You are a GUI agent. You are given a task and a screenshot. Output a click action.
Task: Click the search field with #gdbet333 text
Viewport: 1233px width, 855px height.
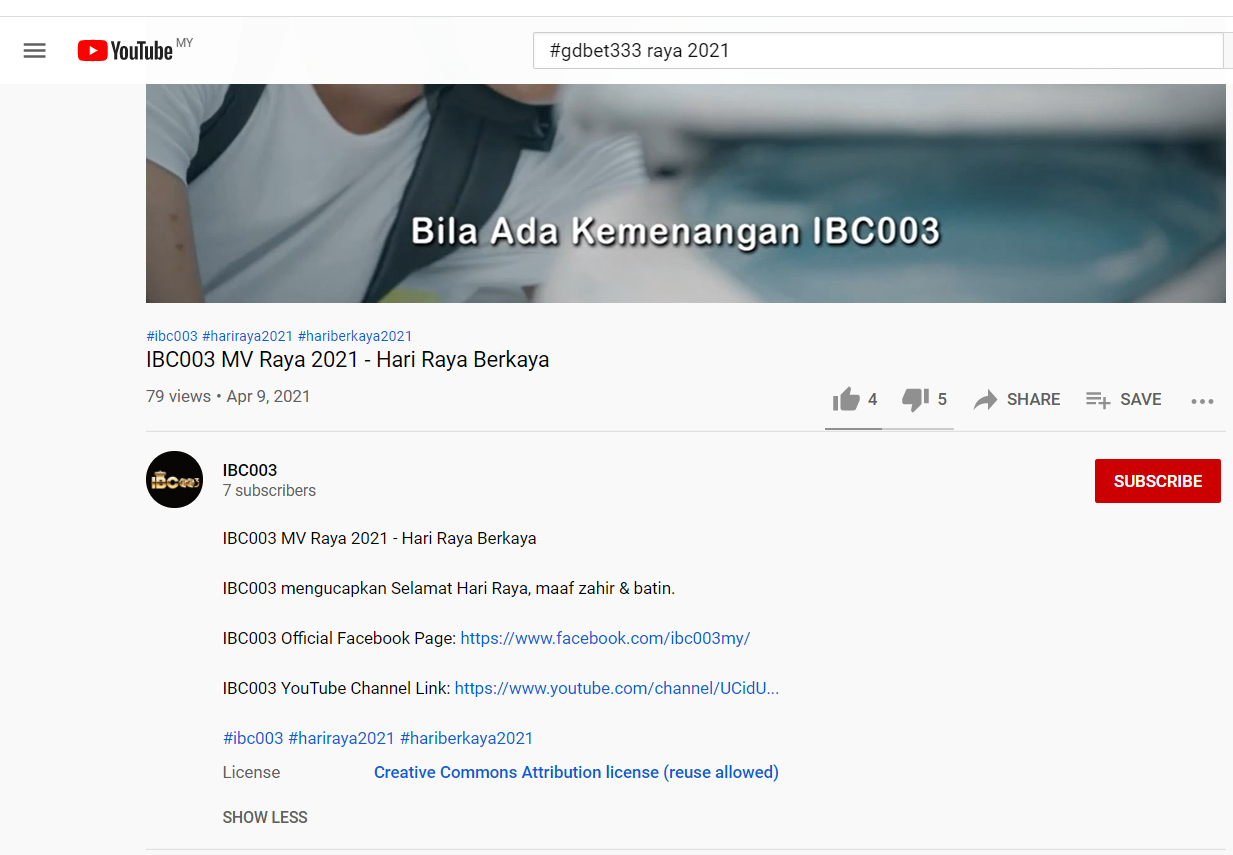878,50
